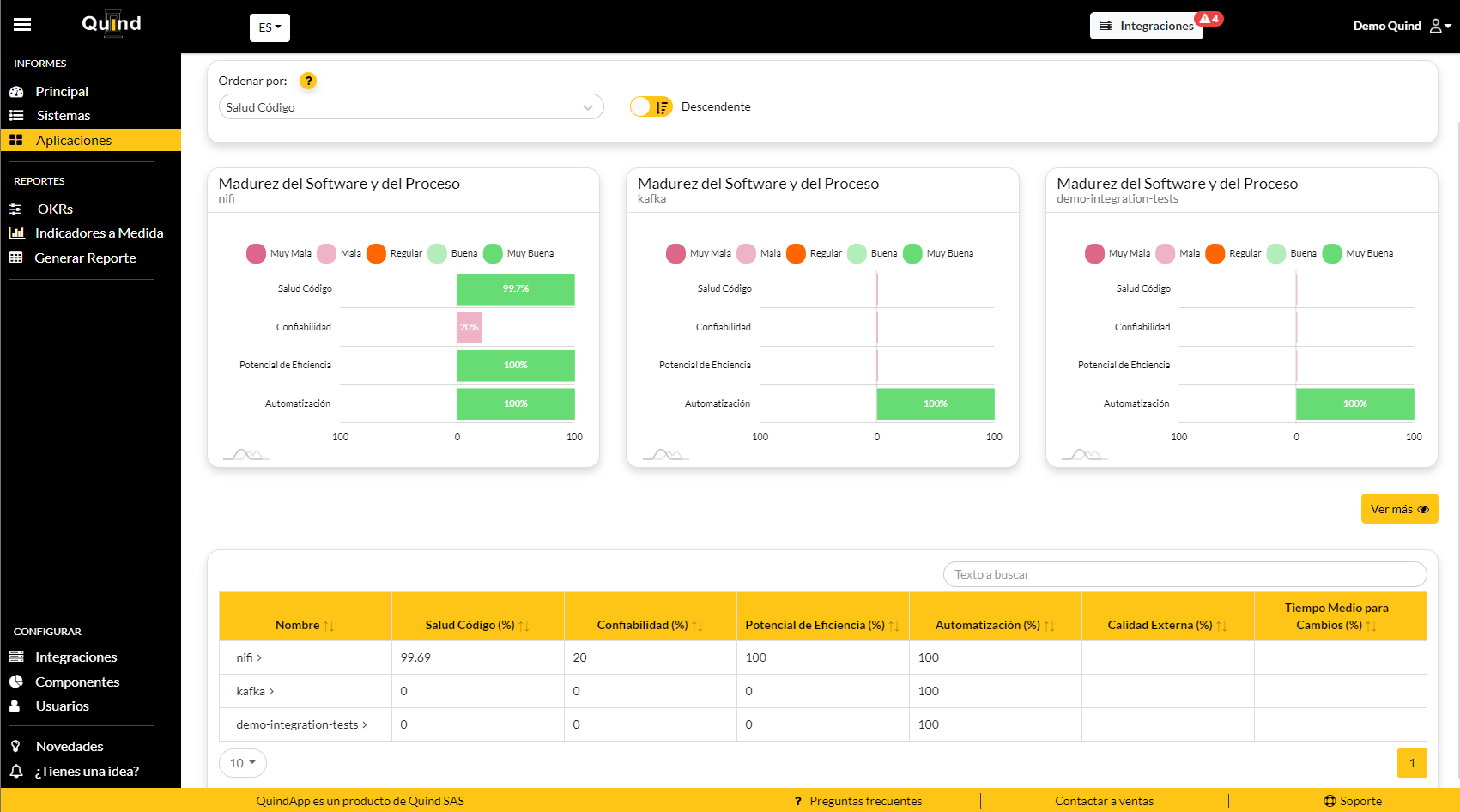
Task: Go to Sistemas in the sidebar
Action: [63, 115]
